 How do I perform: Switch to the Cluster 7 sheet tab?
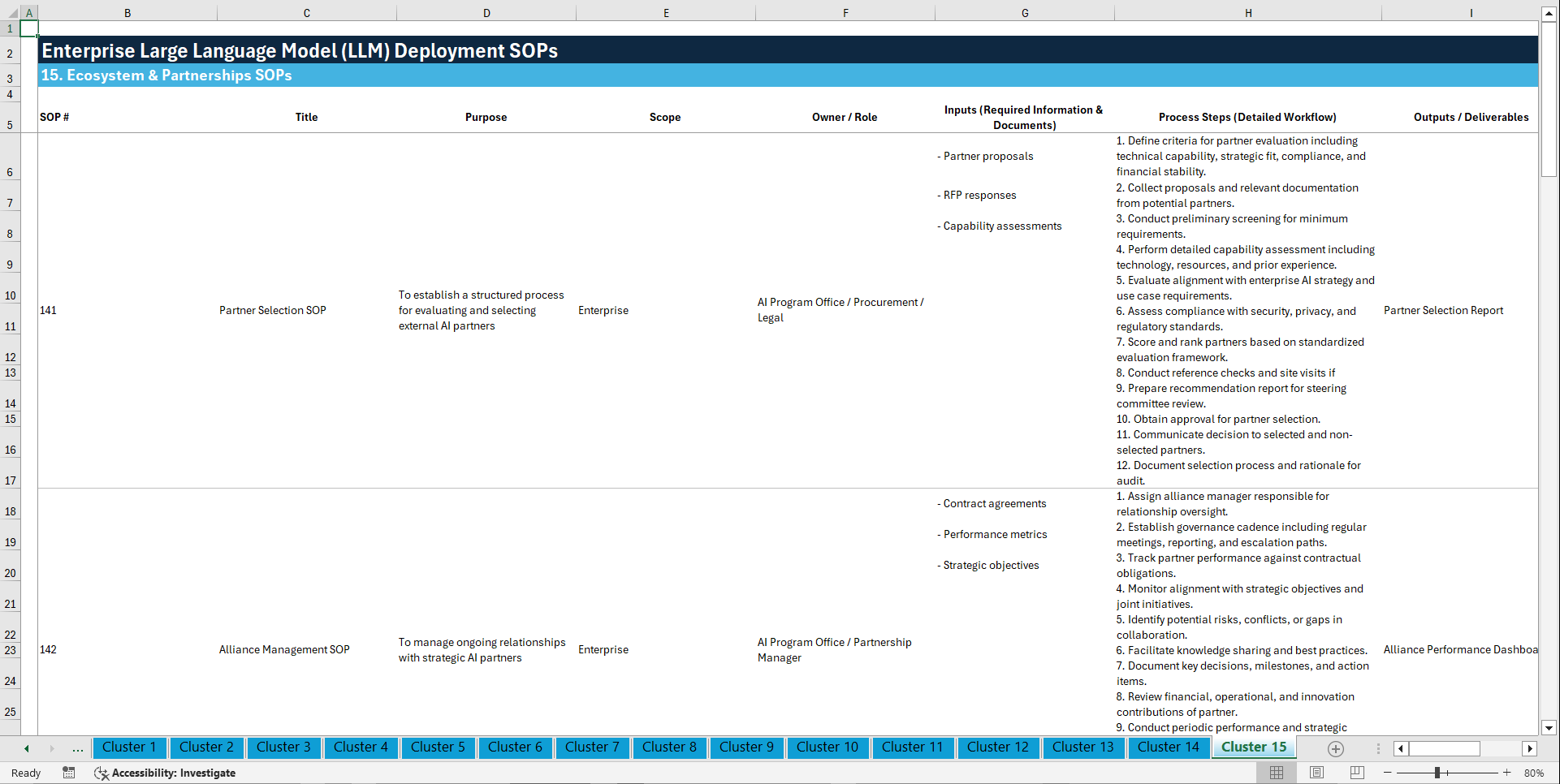[x=592, y=747]
